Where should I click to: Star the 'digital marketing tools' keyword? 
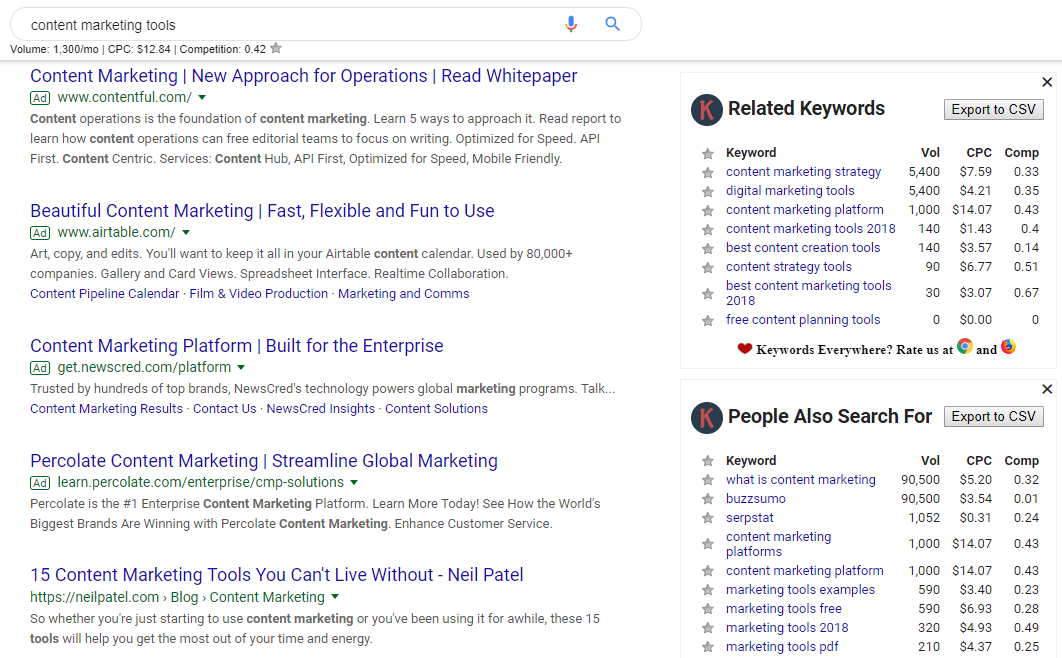point(708,192)
